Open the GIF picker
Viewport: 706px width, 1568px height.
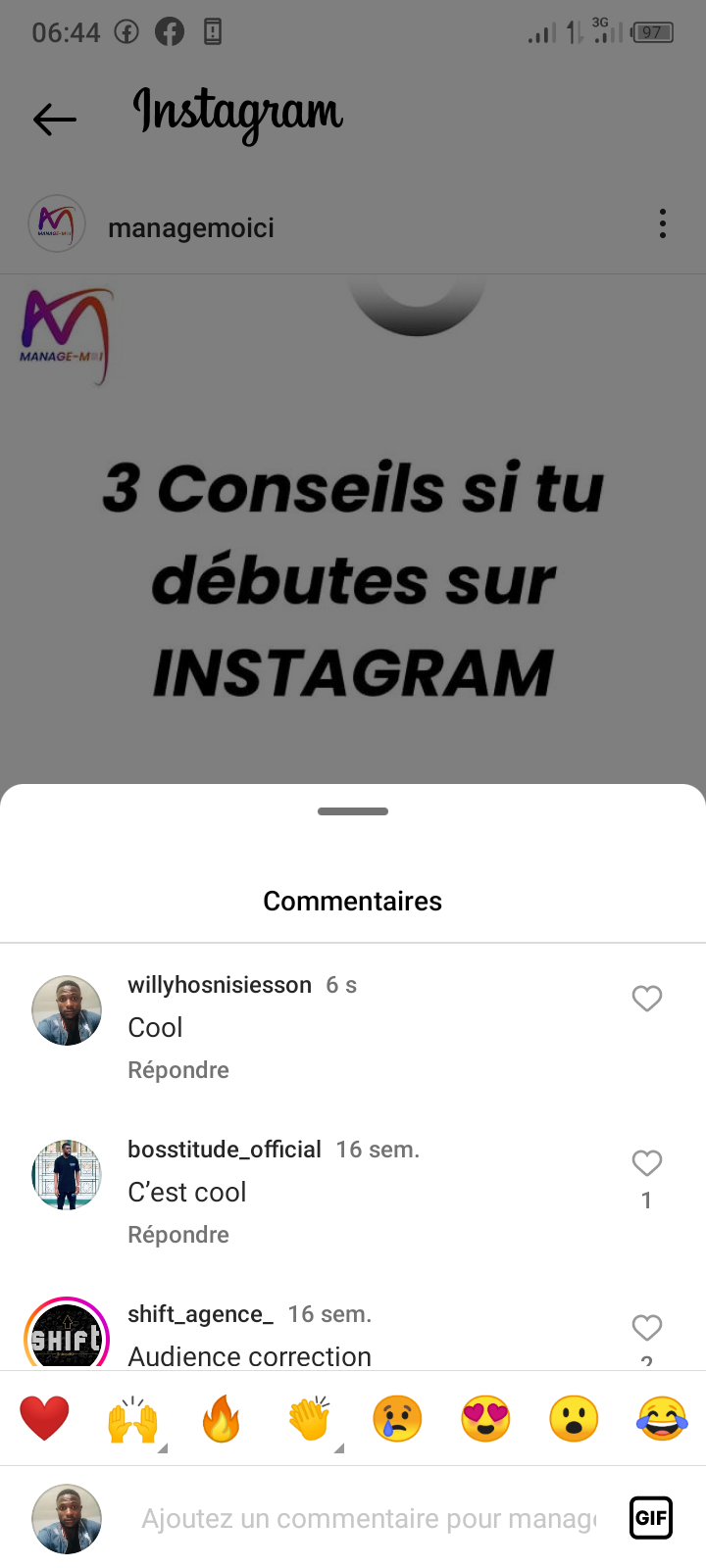pyautogui.click(x=651, y=1518)
